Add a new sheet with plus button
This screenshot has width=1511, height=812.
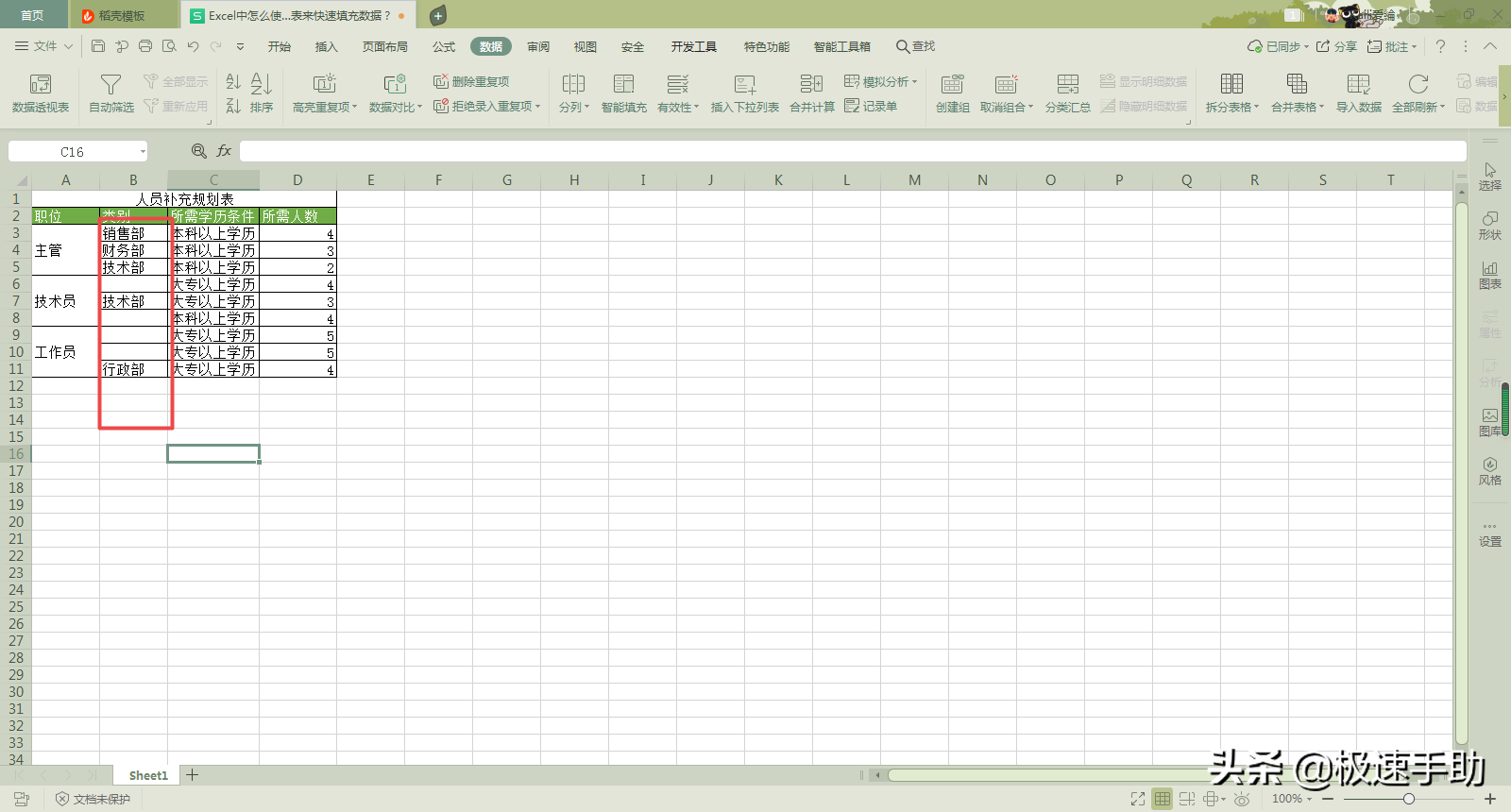(193, 775)
